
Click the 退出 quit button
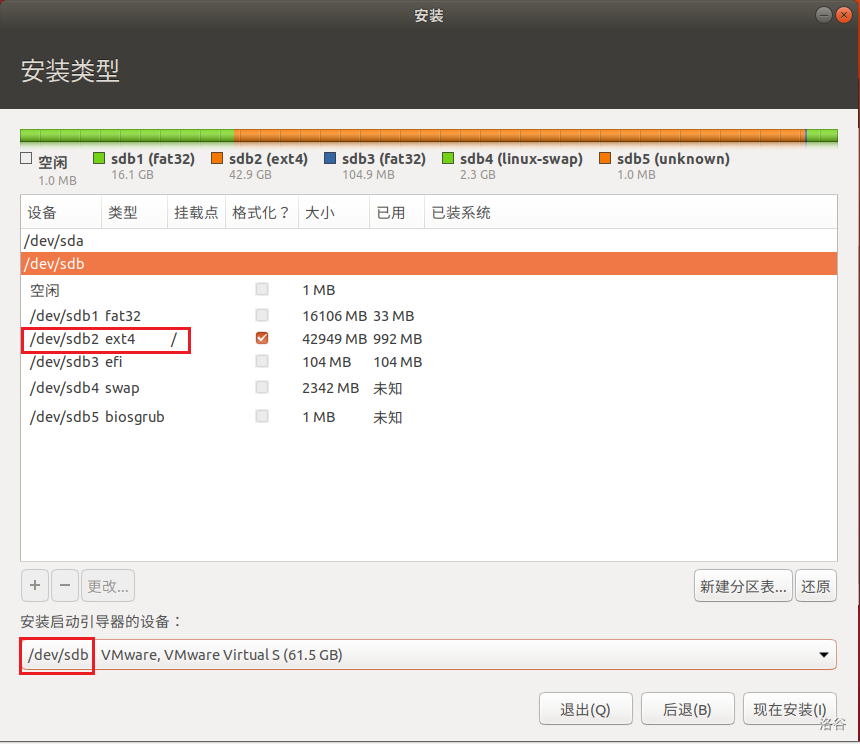coord(585,709)
